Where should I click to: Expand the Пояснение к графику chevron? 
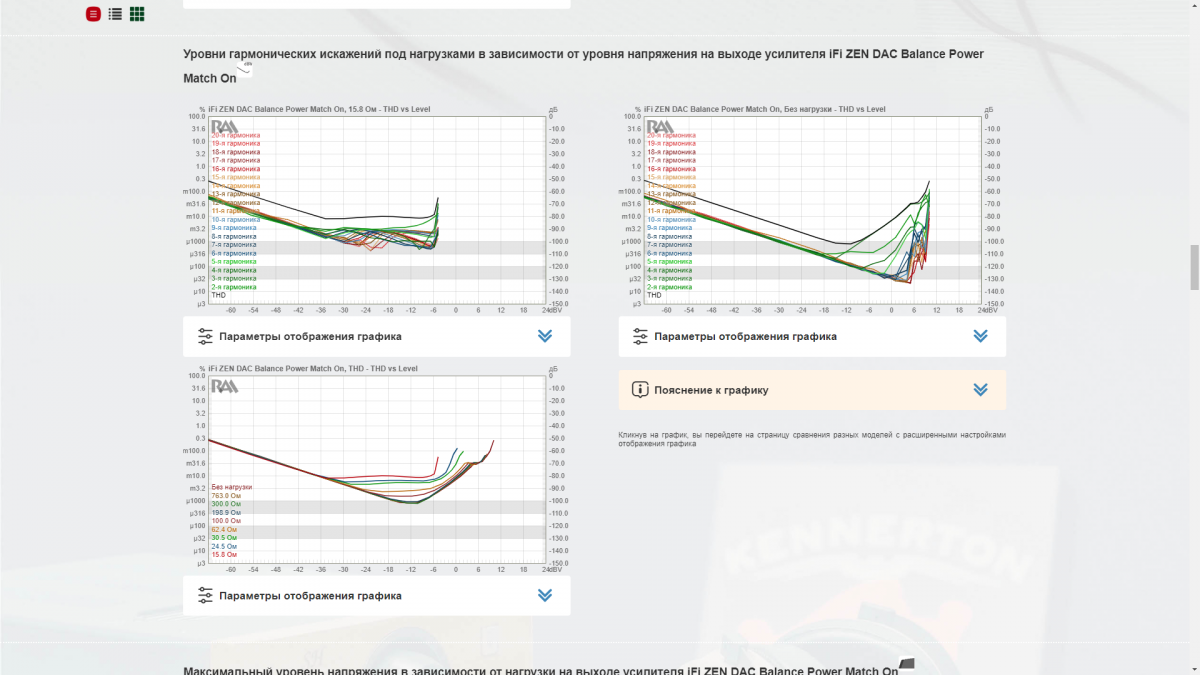tap(980, 390)
